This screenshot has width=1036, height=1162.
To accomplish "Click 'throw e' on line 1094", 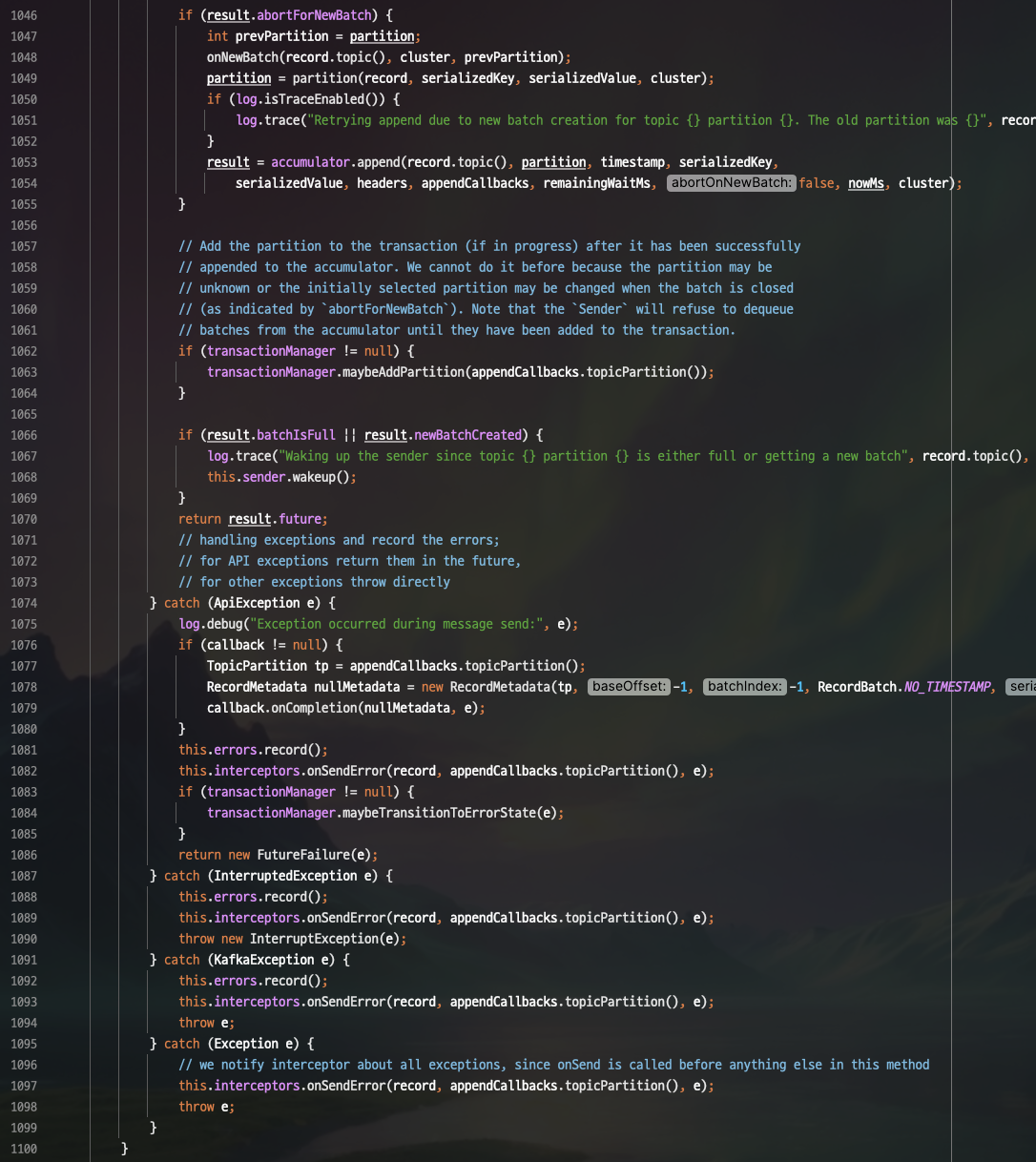I will coord(207,1023).
